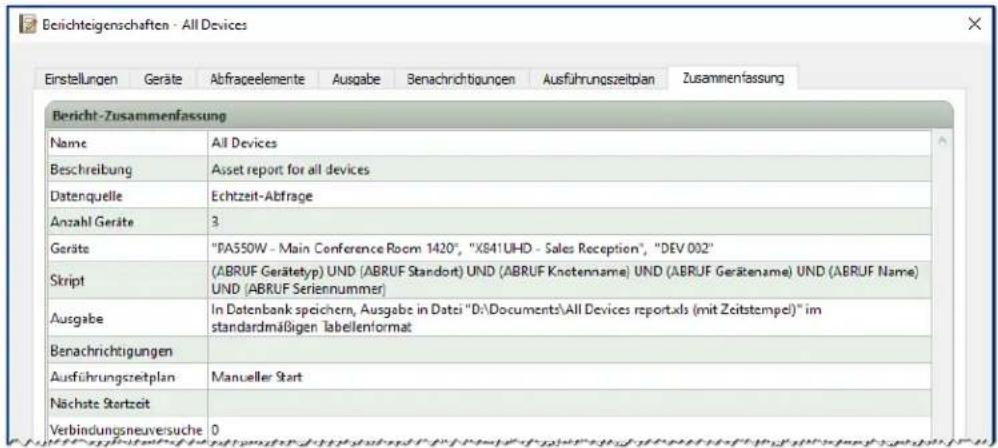Switch to the Ausgabe tab
Screen dimensions: 998x448
356,80
